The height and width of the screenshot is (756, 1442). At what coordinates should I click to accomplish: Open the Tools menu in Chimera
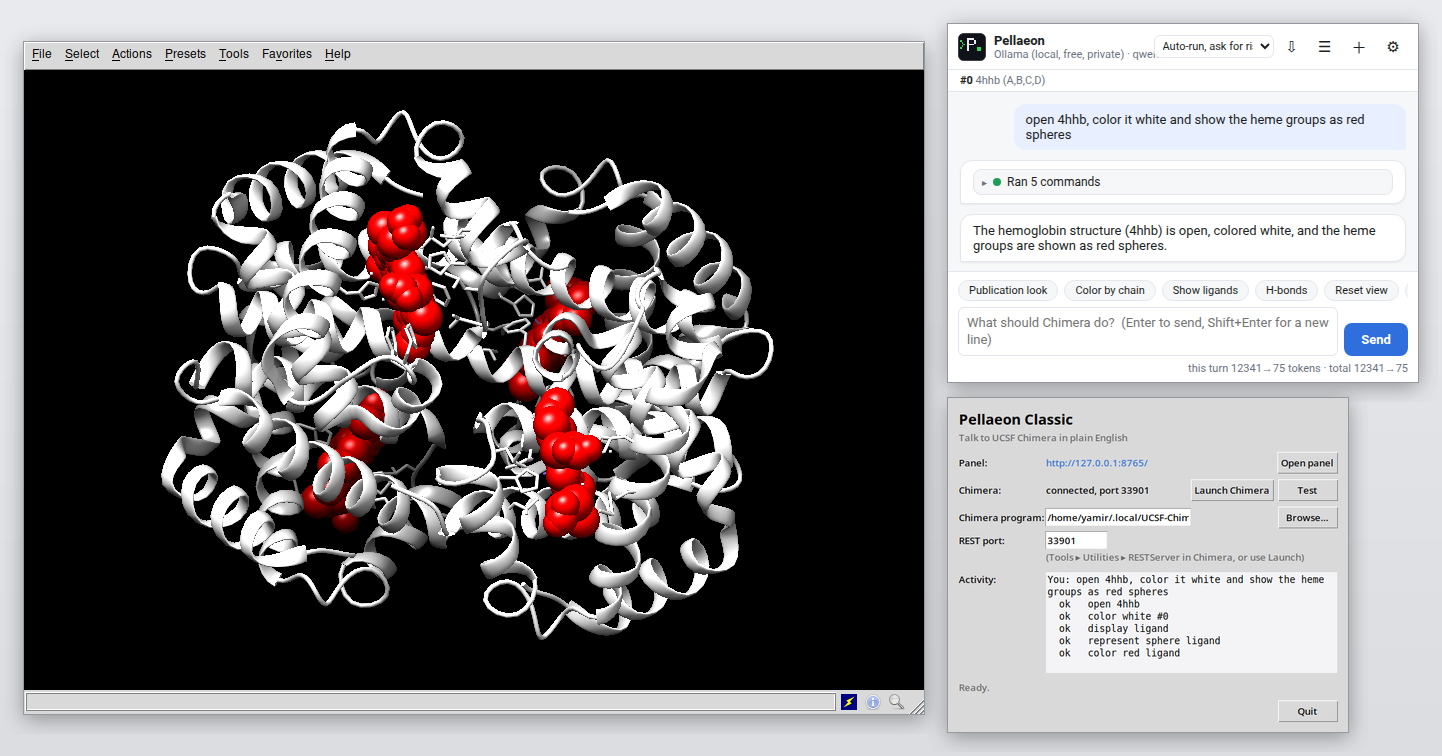[234, 54]
